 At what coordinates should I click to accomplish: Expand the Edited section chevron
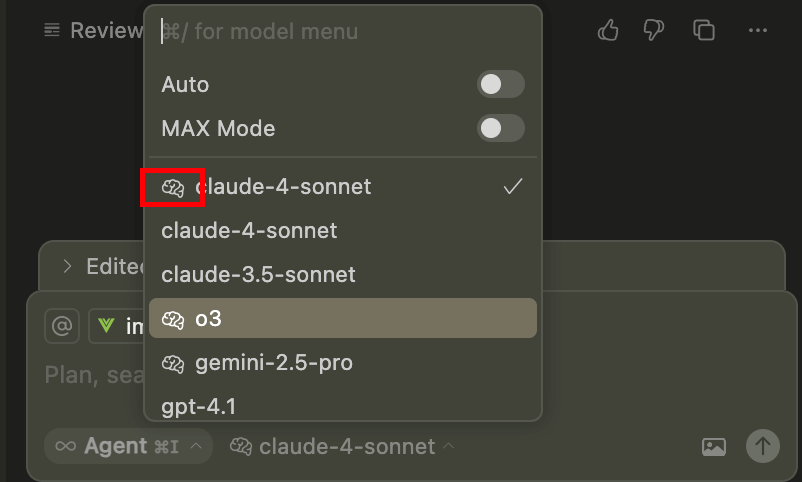coord(67,266)
